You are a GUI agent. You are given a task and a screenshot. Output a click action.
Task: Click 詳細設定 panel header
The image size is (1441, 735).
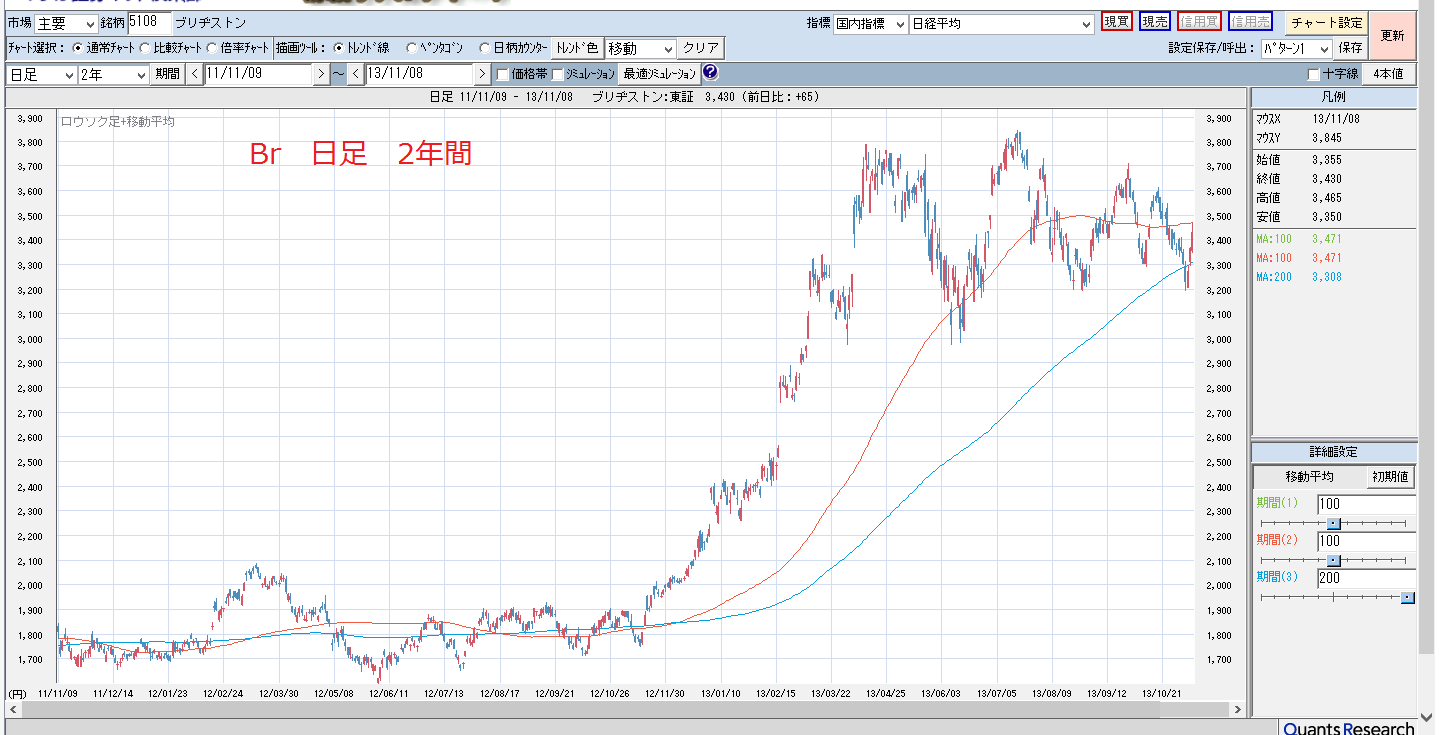(1334, 452)
